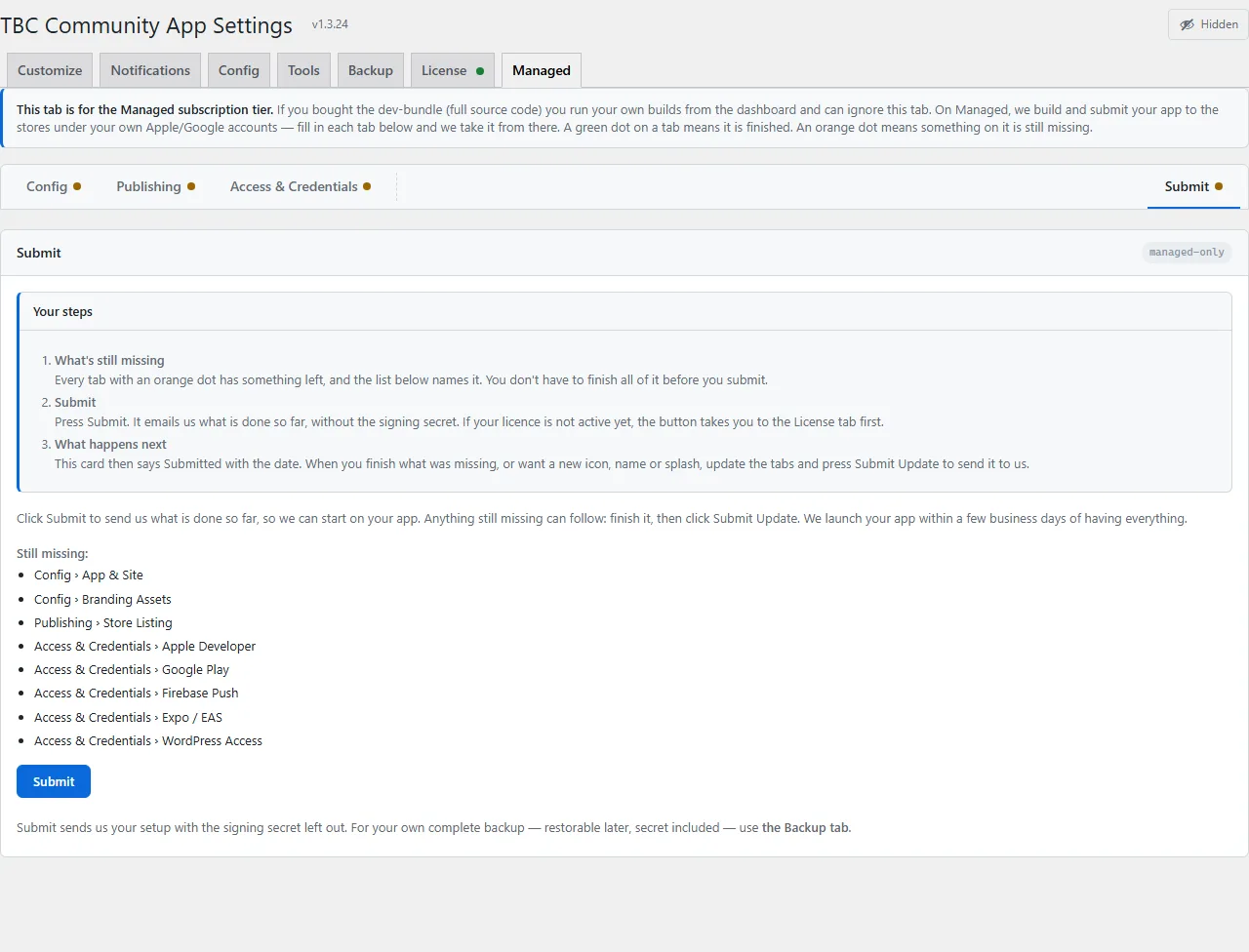Screen dimensions: 1249x952
Task: Open the Customize tab
Action: 50,70
